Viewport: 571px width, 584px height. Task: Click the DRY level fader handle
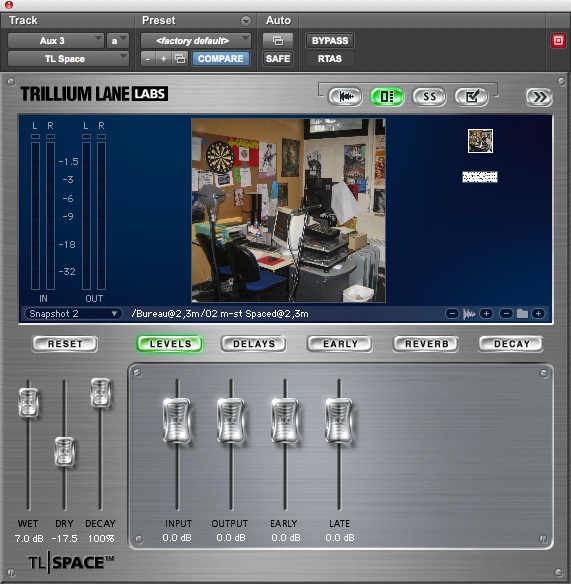(x=64, y=451)
